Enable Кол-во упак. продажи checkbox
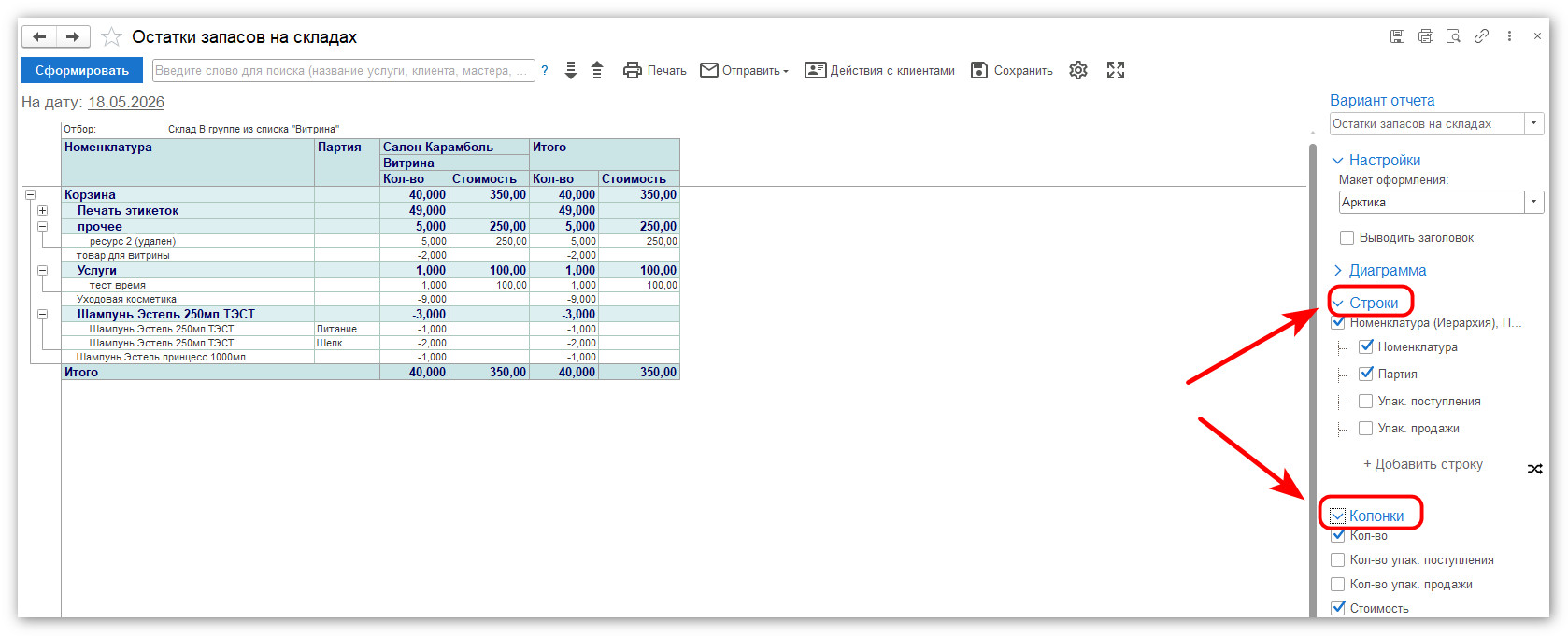The image size is (1568, 636). tap(1338, 584)
